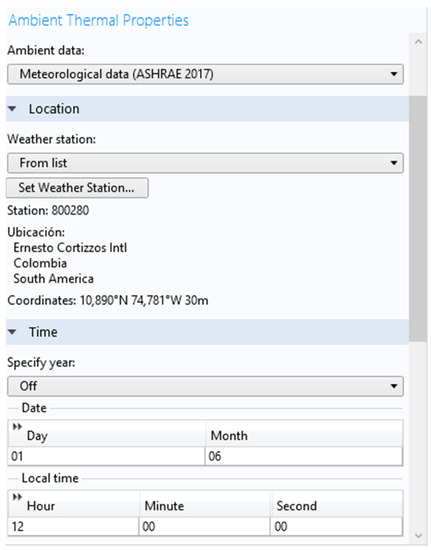Open the Specify year dropdown

206,386
